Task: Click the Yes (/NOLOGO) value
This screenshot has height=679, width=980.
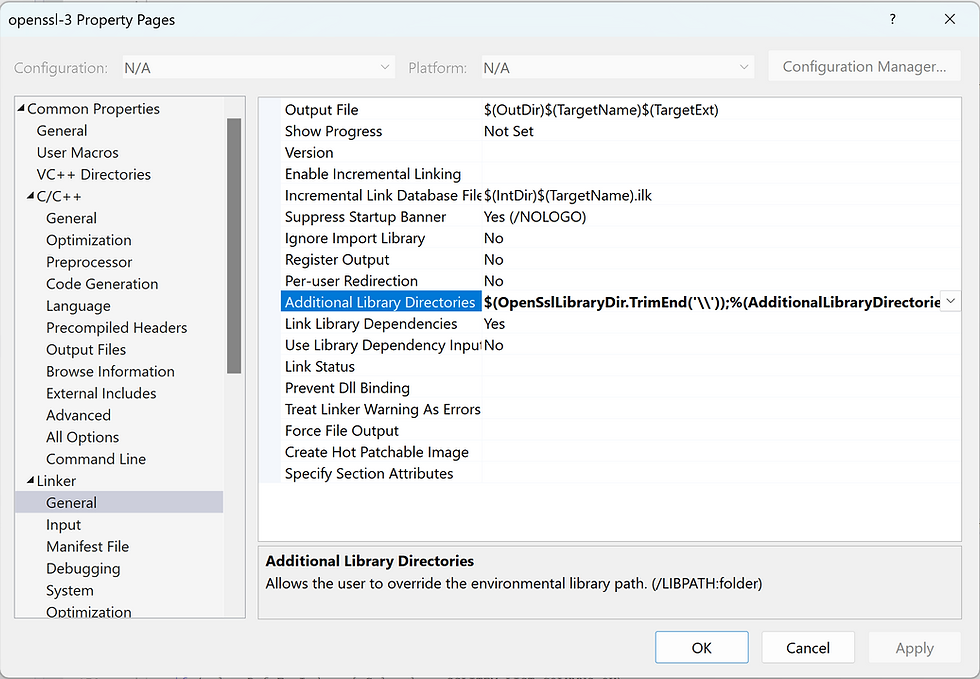Action: click(534, 216)
